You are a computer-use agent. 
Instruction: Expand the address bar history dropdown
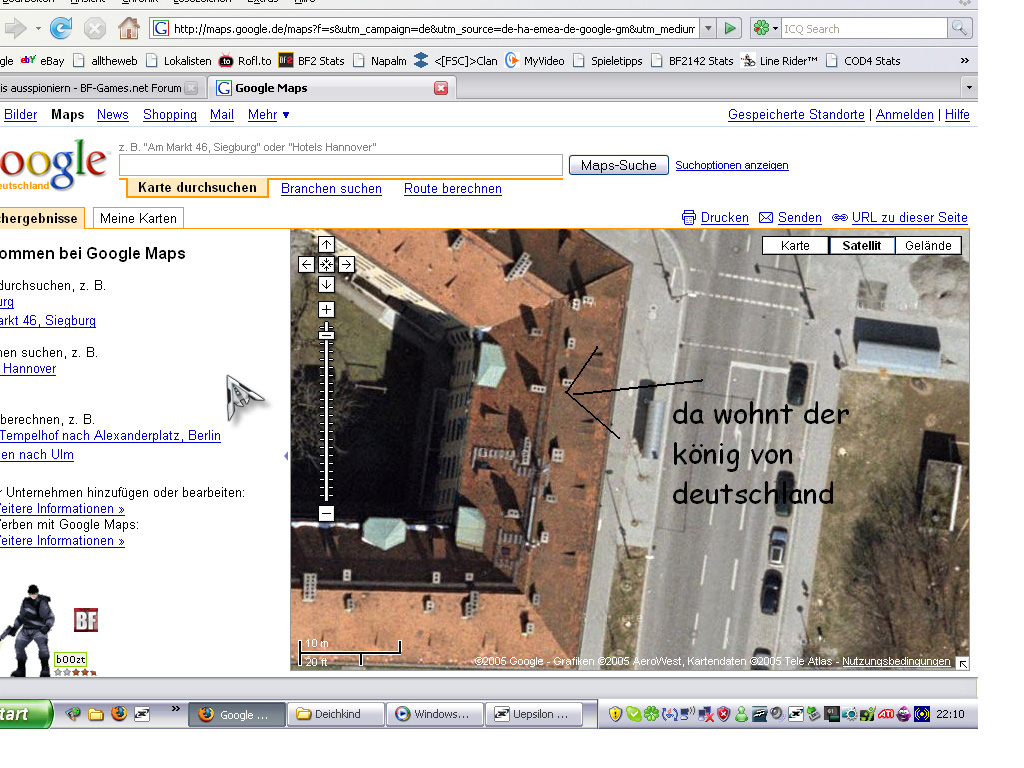point(708,29)
